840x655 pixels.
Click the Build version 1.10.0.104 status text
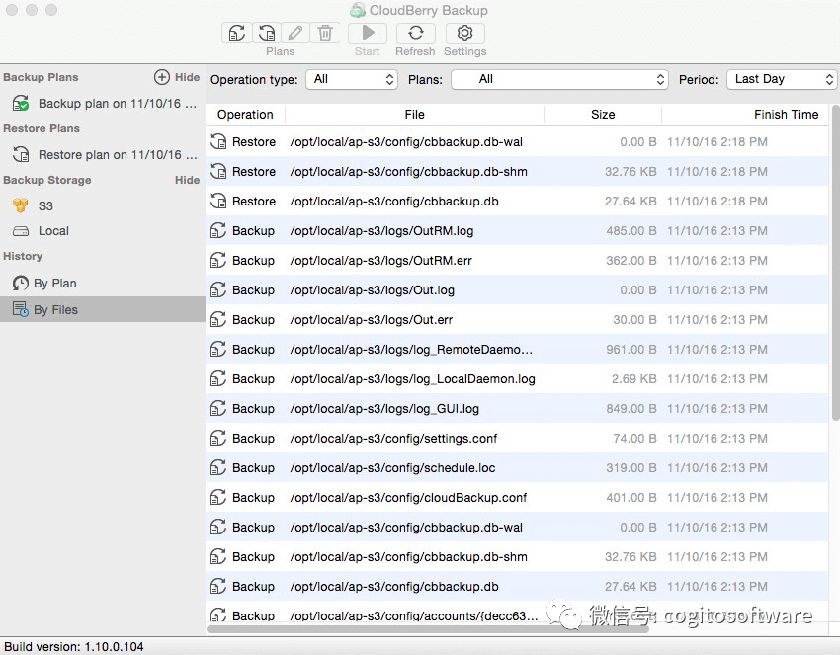74,646
